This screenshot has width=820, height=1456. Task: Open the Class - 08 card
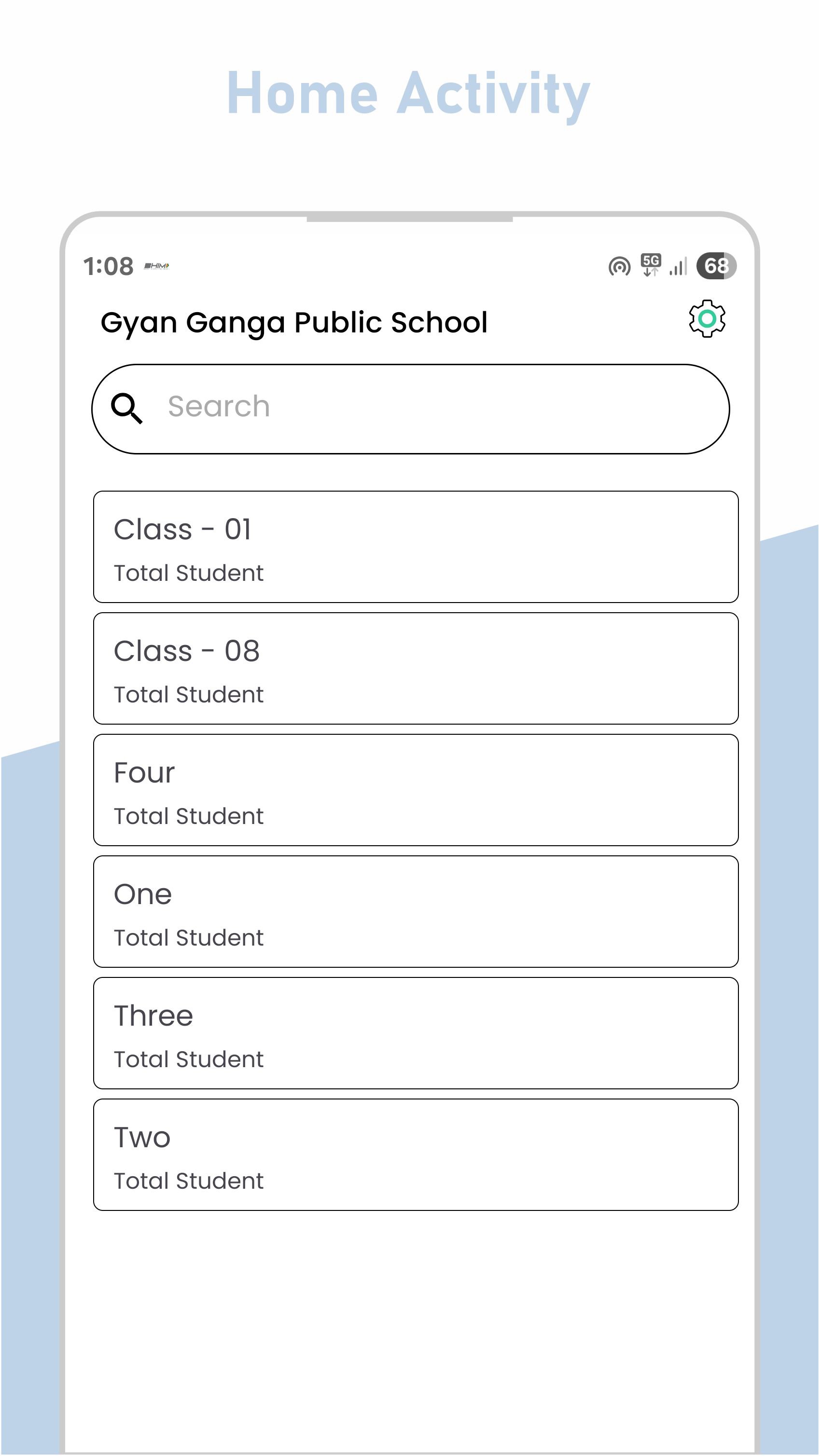pyautogui.click(x=416, y=668)
